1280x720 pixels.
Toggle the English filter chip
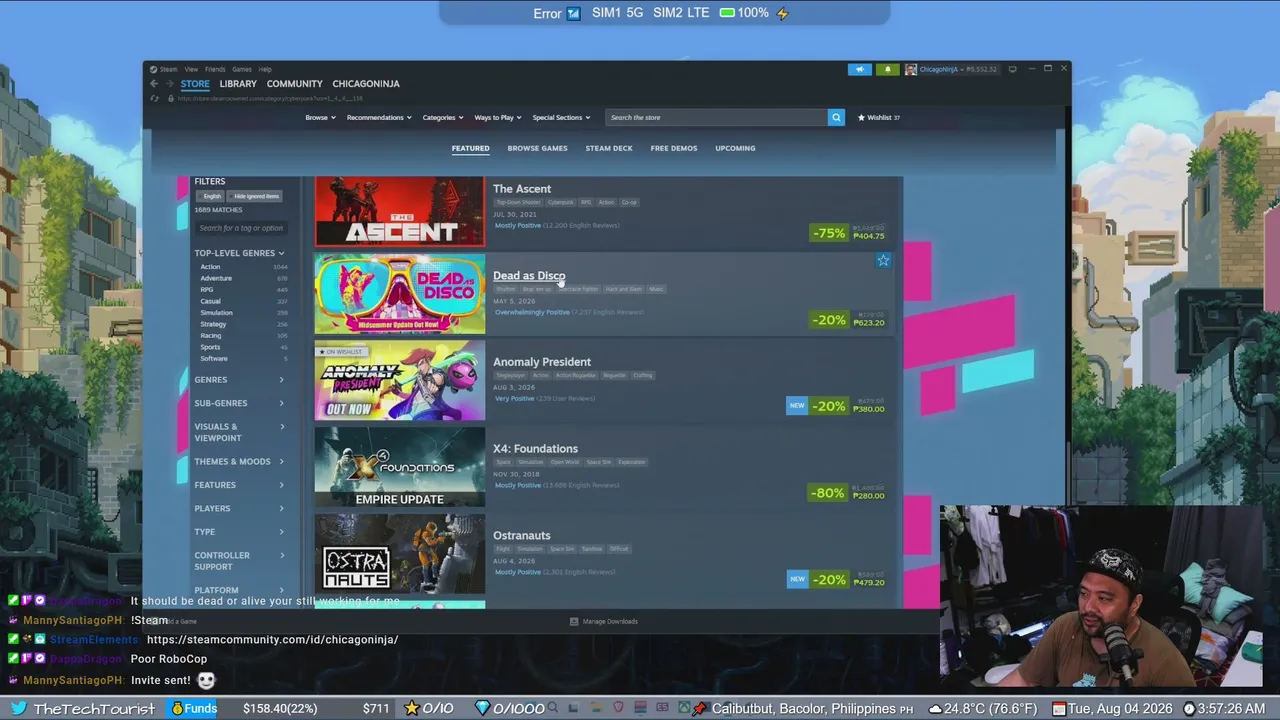pos(212,196)
